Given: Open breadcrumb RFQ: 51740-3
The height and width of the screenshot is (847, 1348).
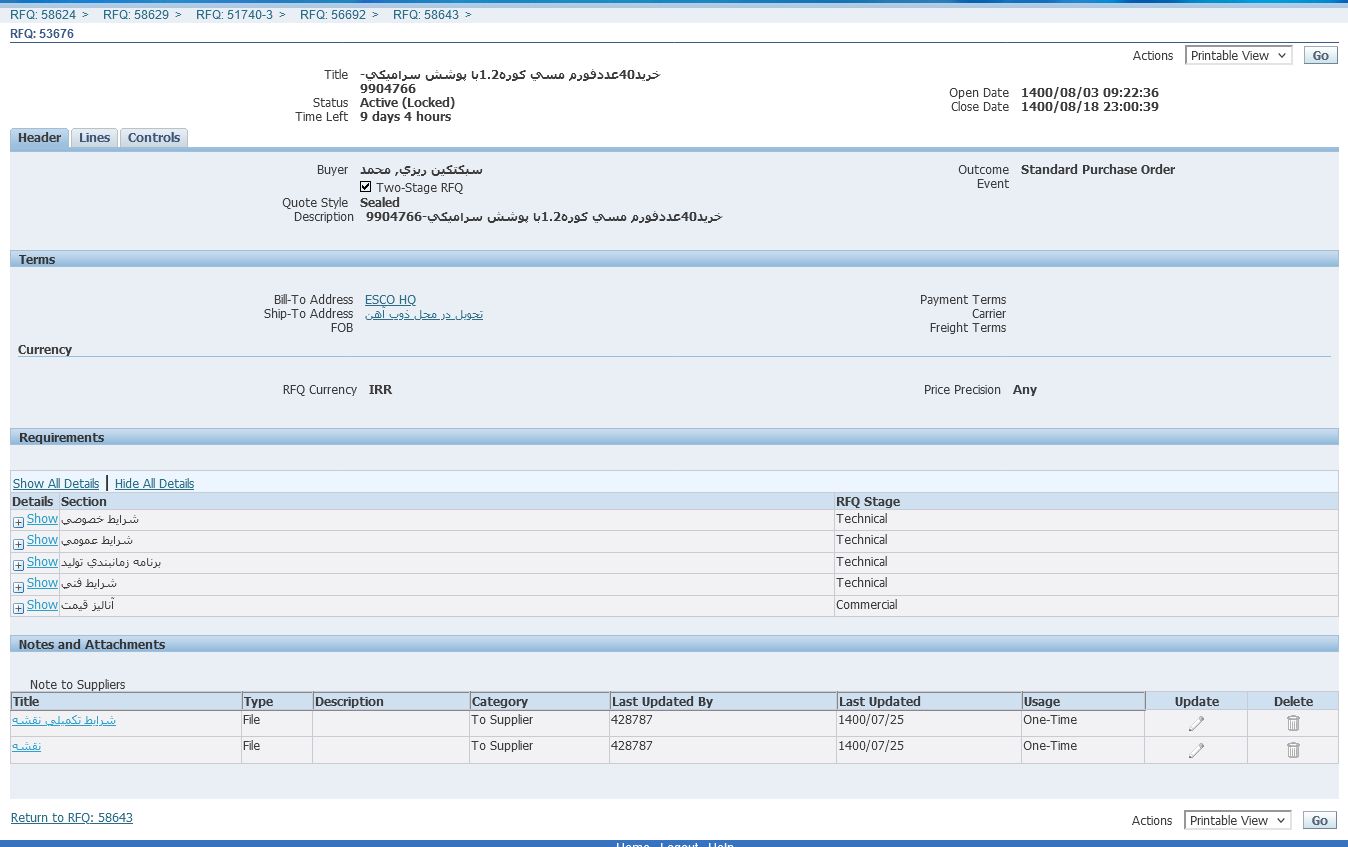Looking at the screenshot, I should pyautogui.click(x=234, y=14).
